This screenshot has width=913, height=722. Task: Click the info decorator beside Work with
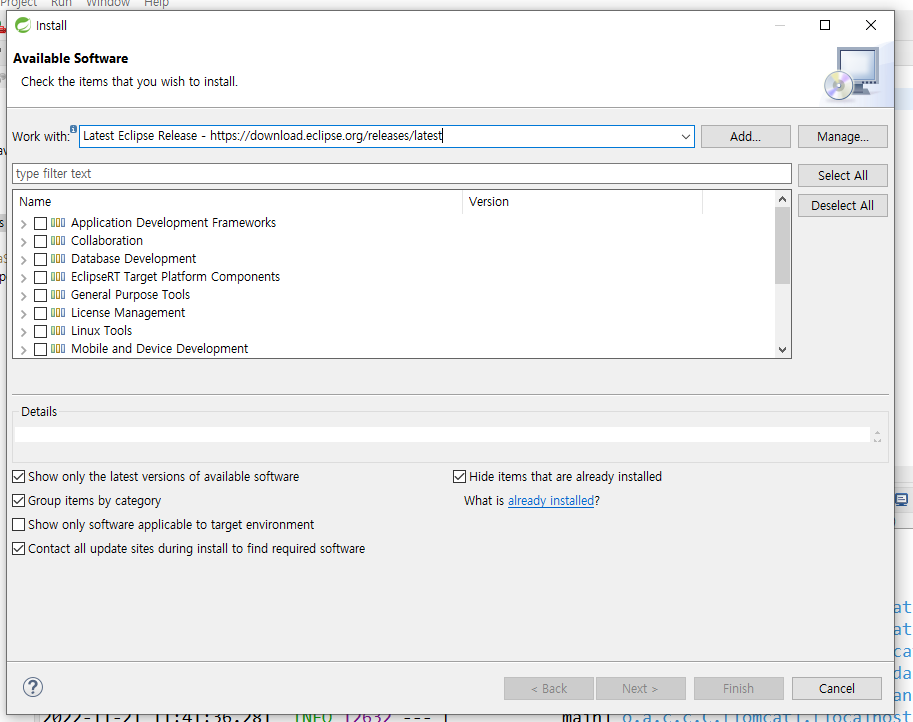tap(73, 129)
